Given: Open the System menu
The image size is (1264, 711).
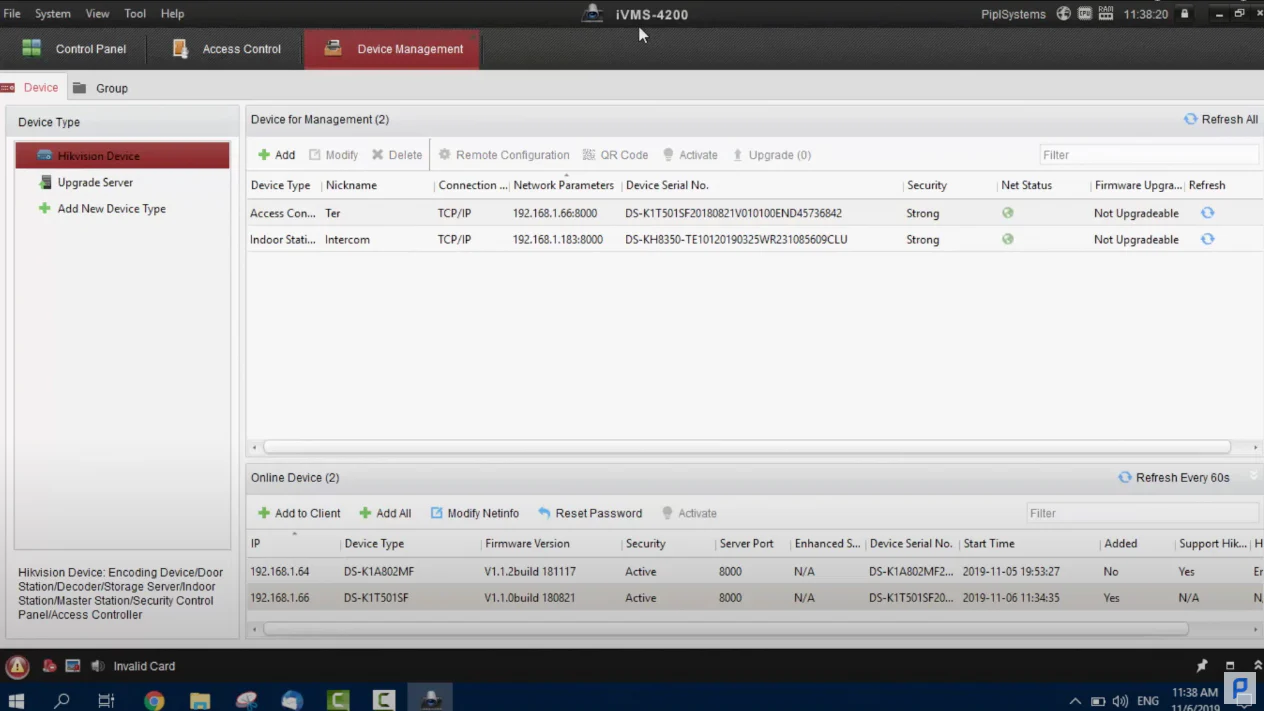Looking at the screenshot, I should (x=53, y=14).
